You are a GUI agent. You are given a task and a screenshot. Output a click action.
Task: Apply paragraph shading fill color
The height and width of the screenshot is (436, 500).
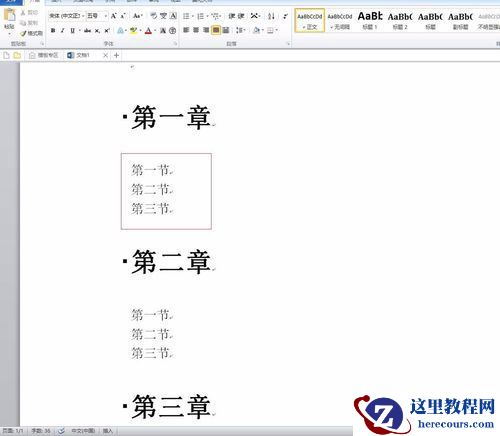pyautogui.click(x=257, y=30)
